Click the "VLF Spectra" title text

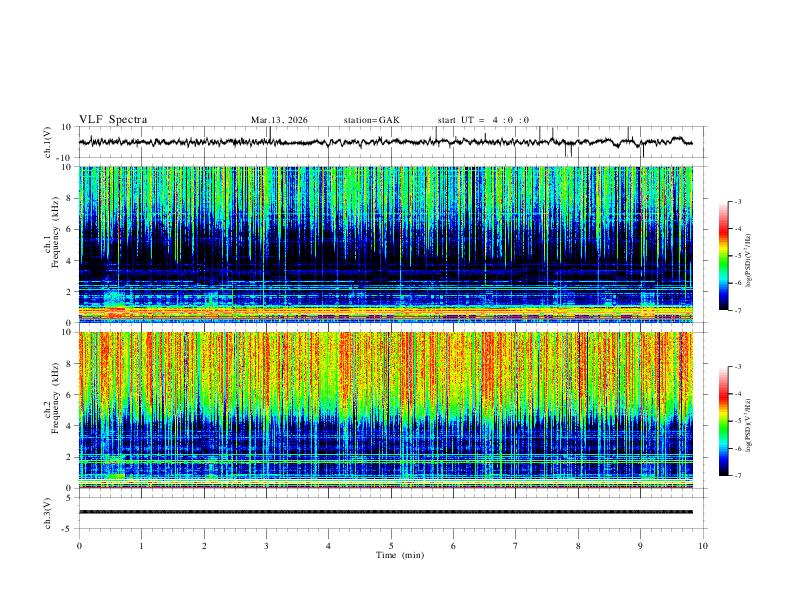(113, 120)
